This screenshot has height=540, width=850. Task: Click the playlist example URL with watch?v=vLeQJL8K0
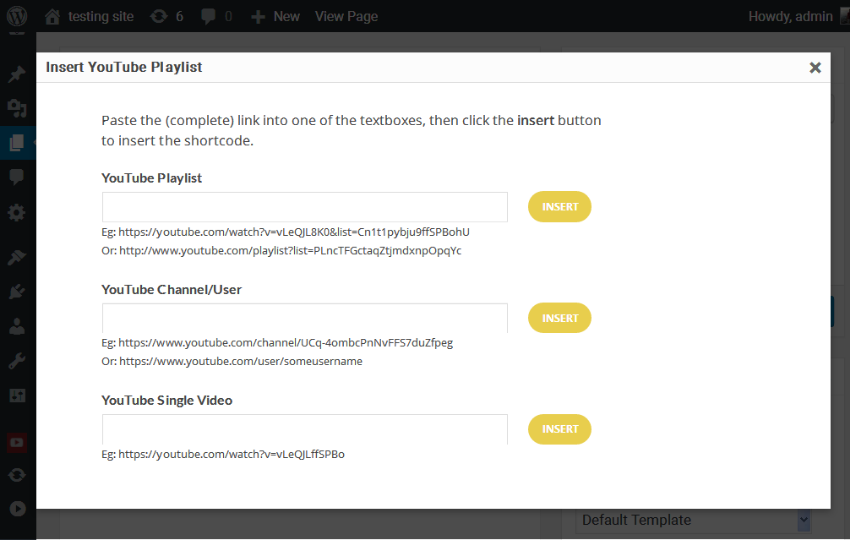coord(294,232)
